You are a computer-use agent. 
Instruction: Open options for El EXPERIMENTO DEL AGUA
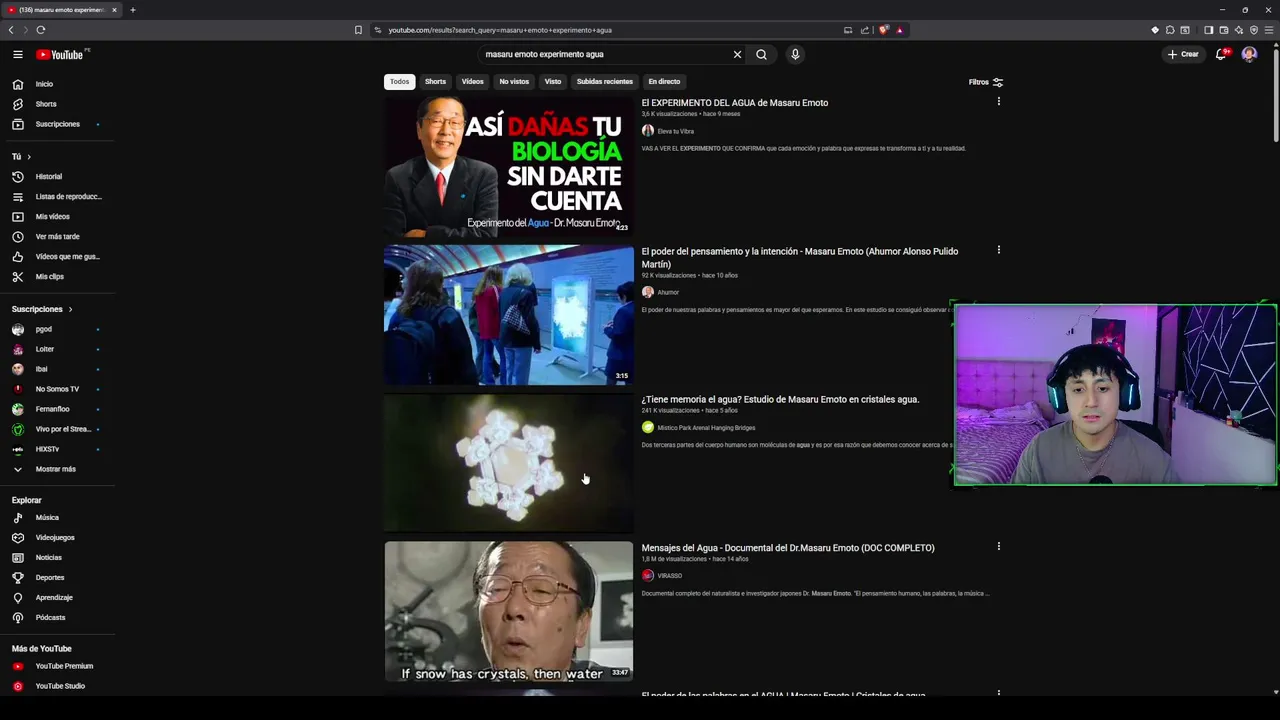[x=998, y=102]
